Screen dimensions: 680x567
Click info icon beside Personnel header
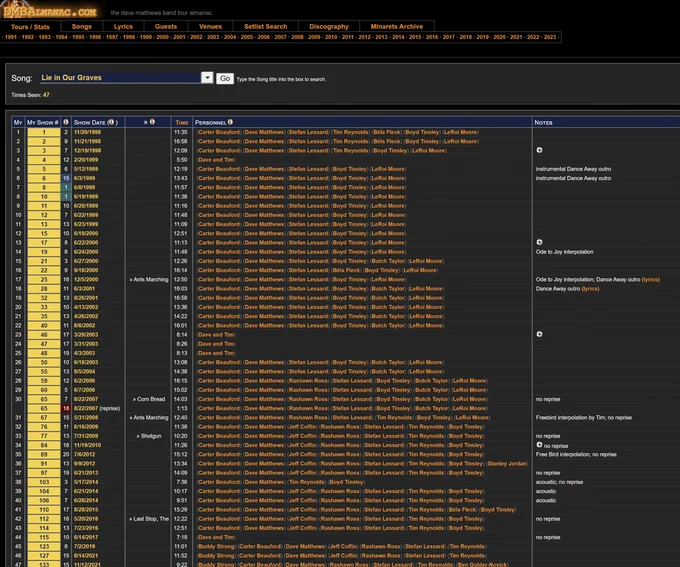point(230,122)
